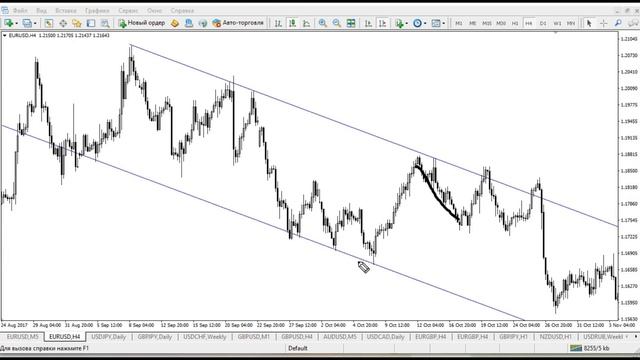Select the M1 timeframe
640x360 pixels.
[458, 24]
